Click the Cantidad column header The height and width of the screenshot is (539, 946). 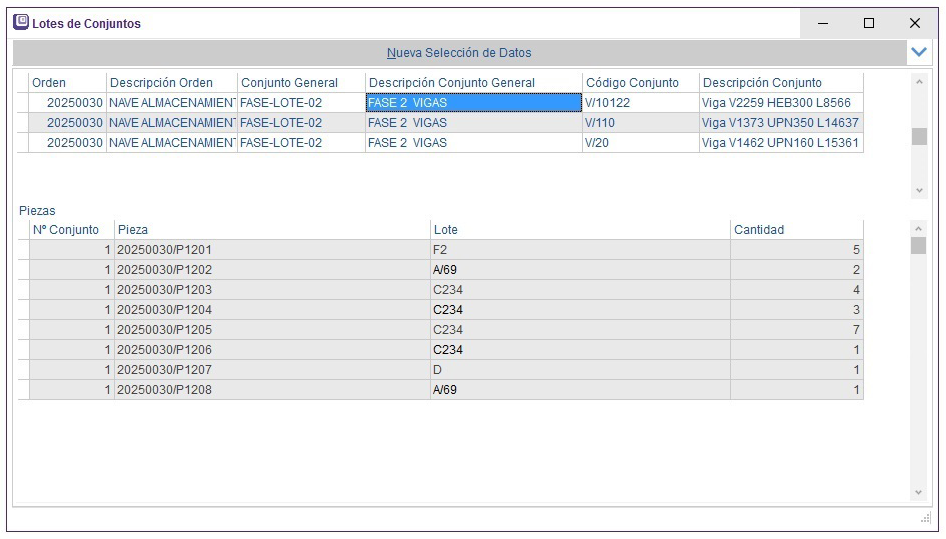(795, 230)
